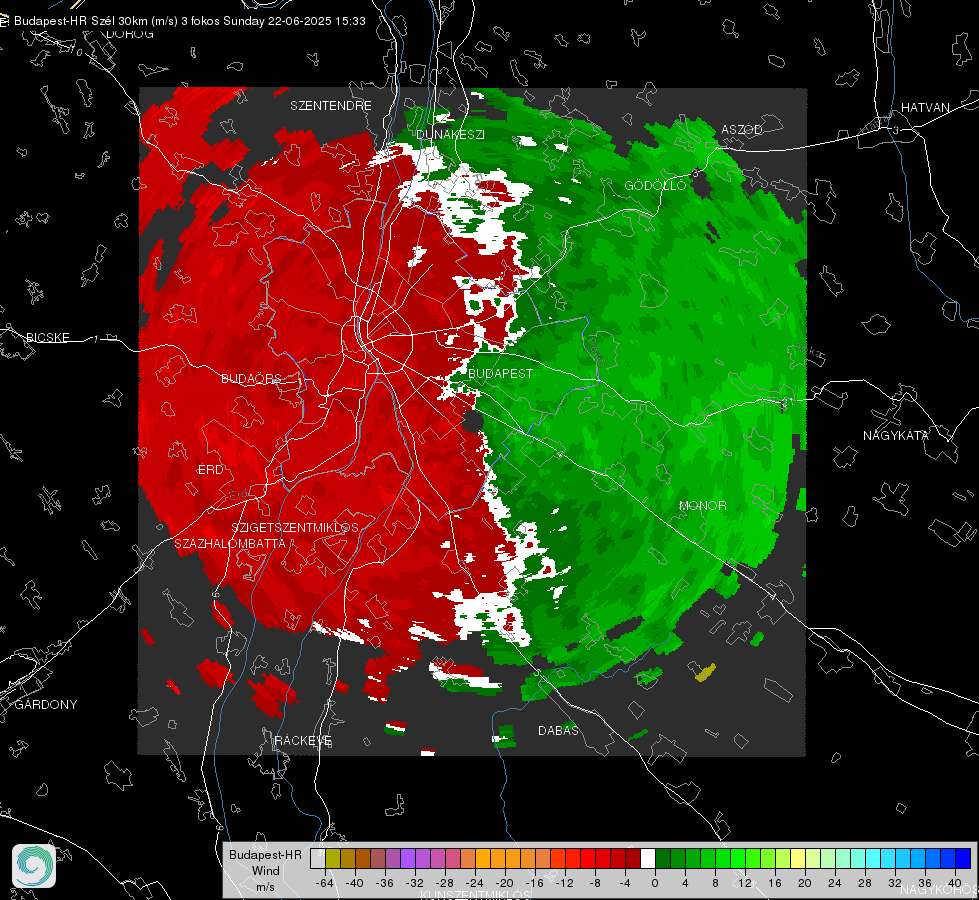Viewport: 979px width, 900px height.
Task: Click the SZENTENDRE town label
Action: (331, 106)
